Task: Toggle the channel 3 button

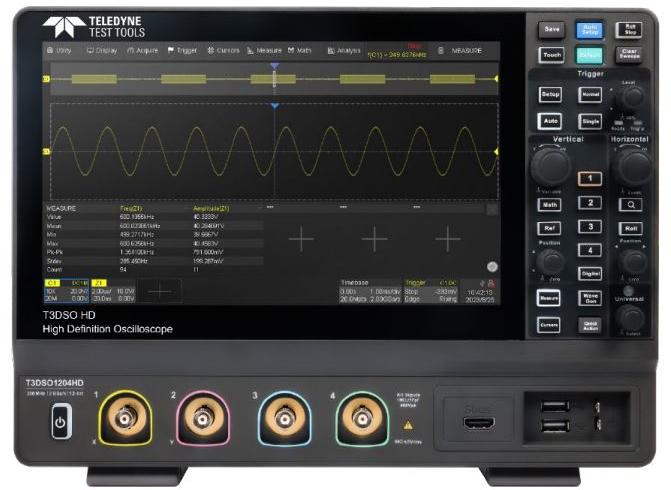Action: point(590,226)
